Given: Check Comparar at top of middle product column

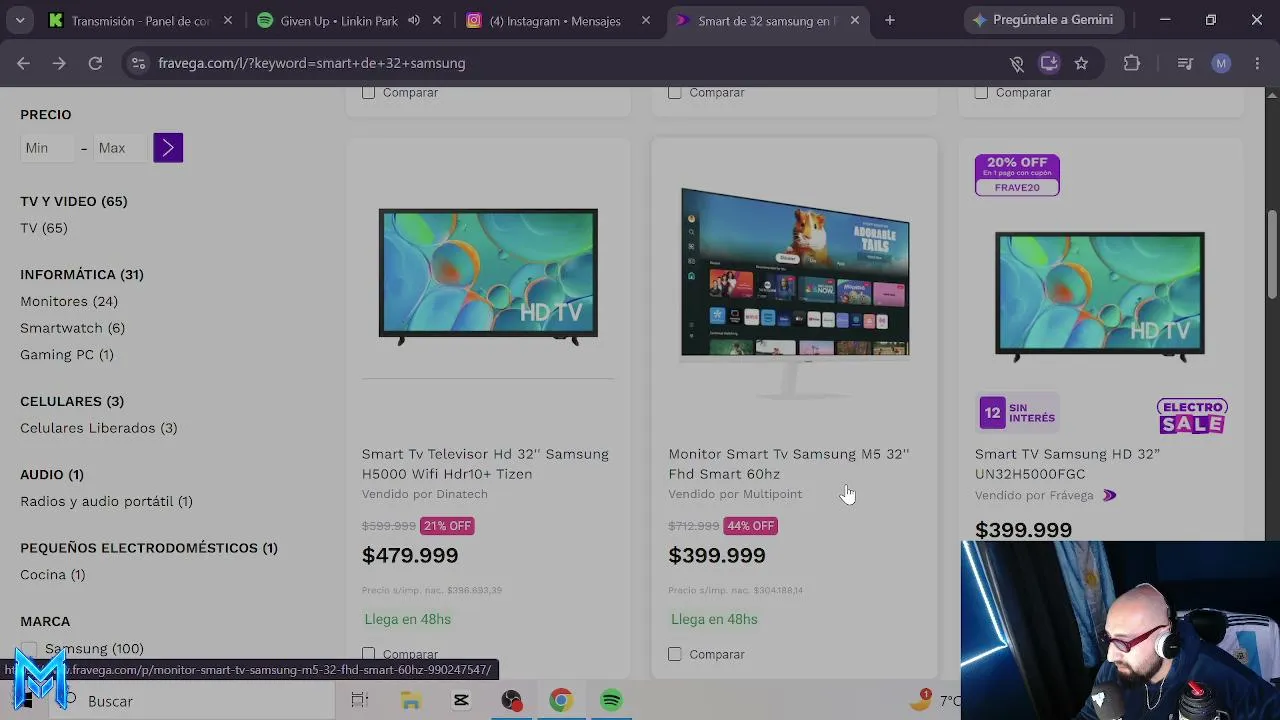Looking at the screenshot, I should coord(675,92).
